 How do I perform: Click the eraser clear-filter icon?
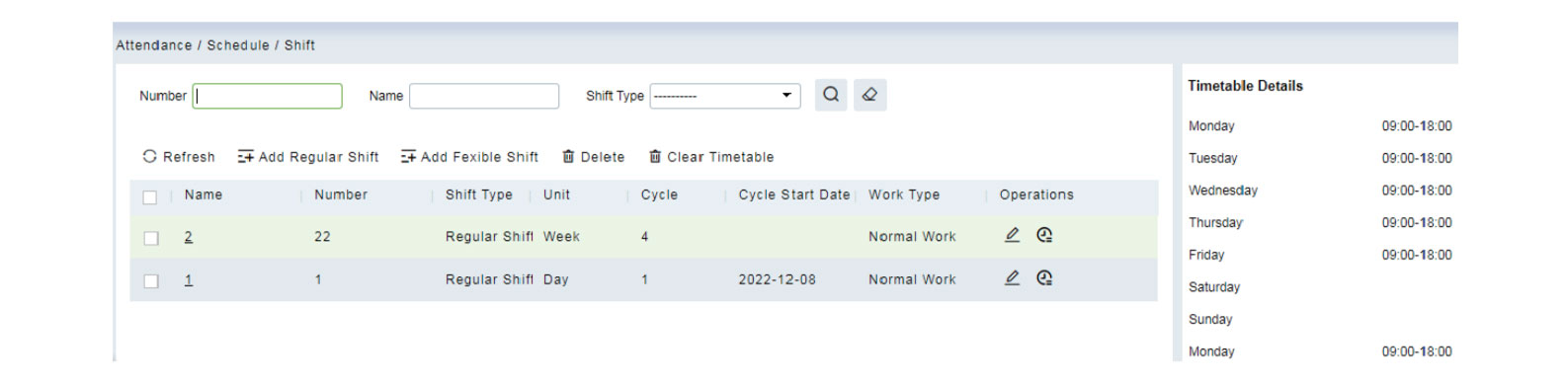click(869, 95)
